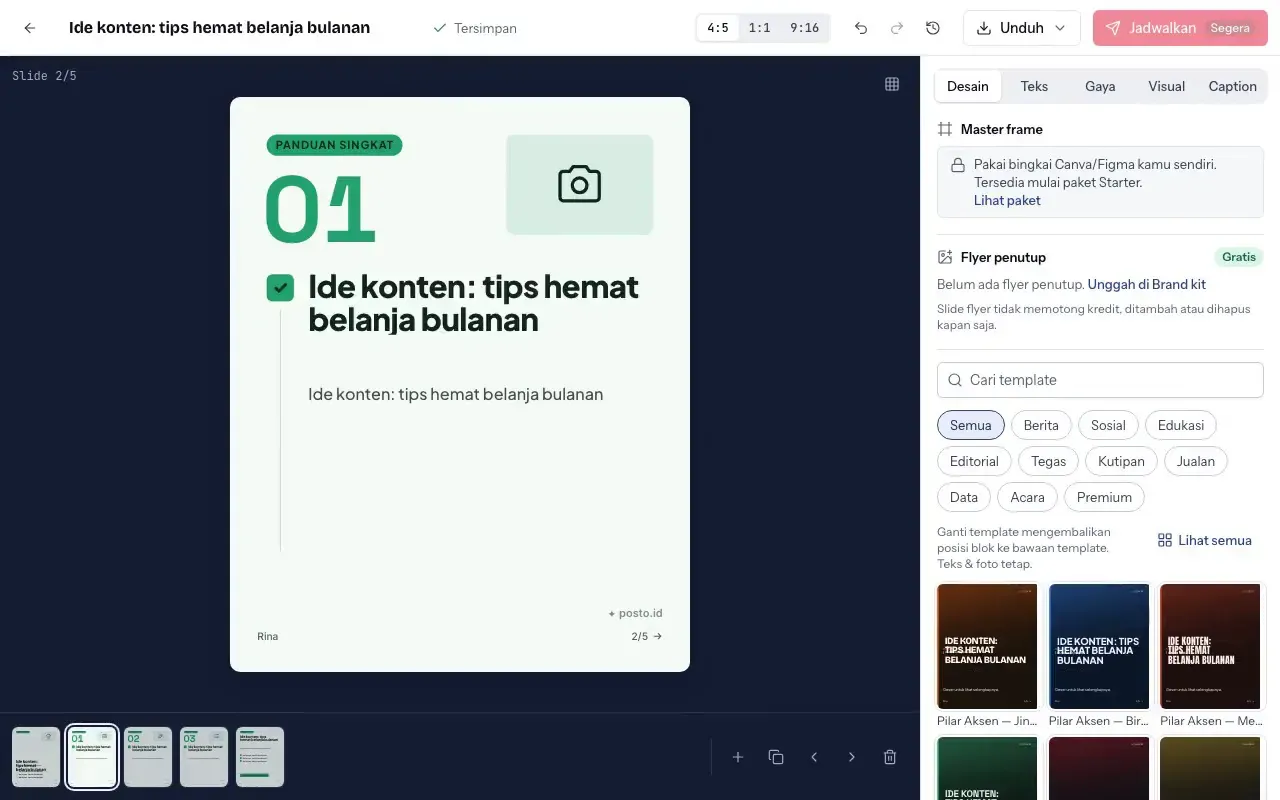The width and height of the screenshot is (1280, 800).
Task: Filter templates by Edukasi
Action: pos(1181,425)
